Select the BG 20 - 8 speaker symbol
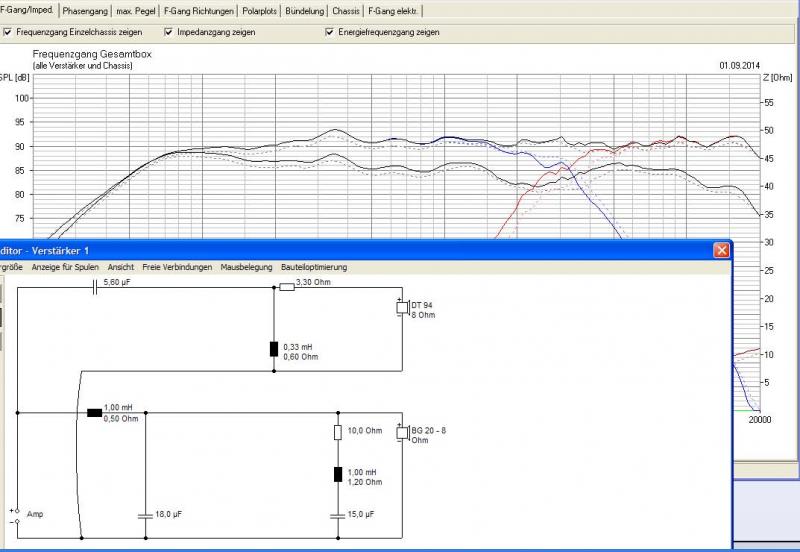 [x=402, y=433]
